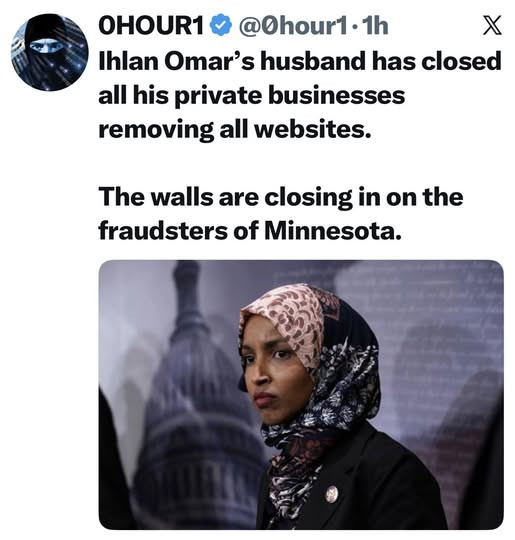515x540 pixels.
Task: Open the 0HOUR1 display name
Action: 151,26
